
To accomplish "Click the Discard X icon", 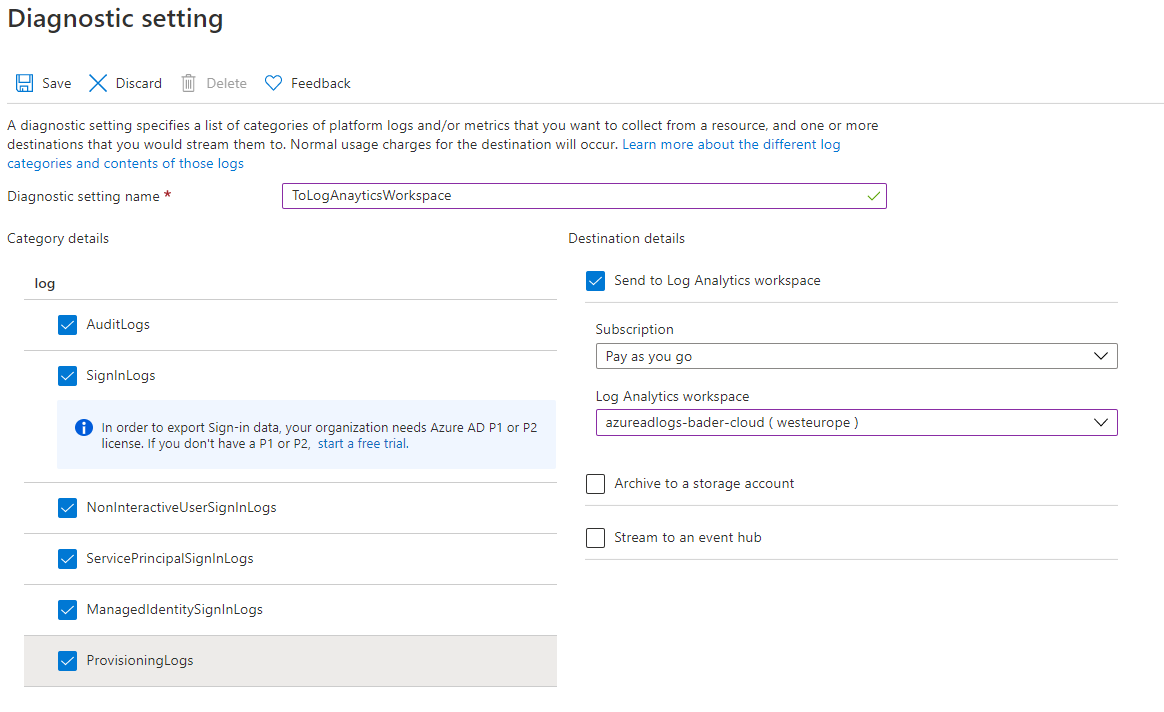I will (x=97, y=83).
